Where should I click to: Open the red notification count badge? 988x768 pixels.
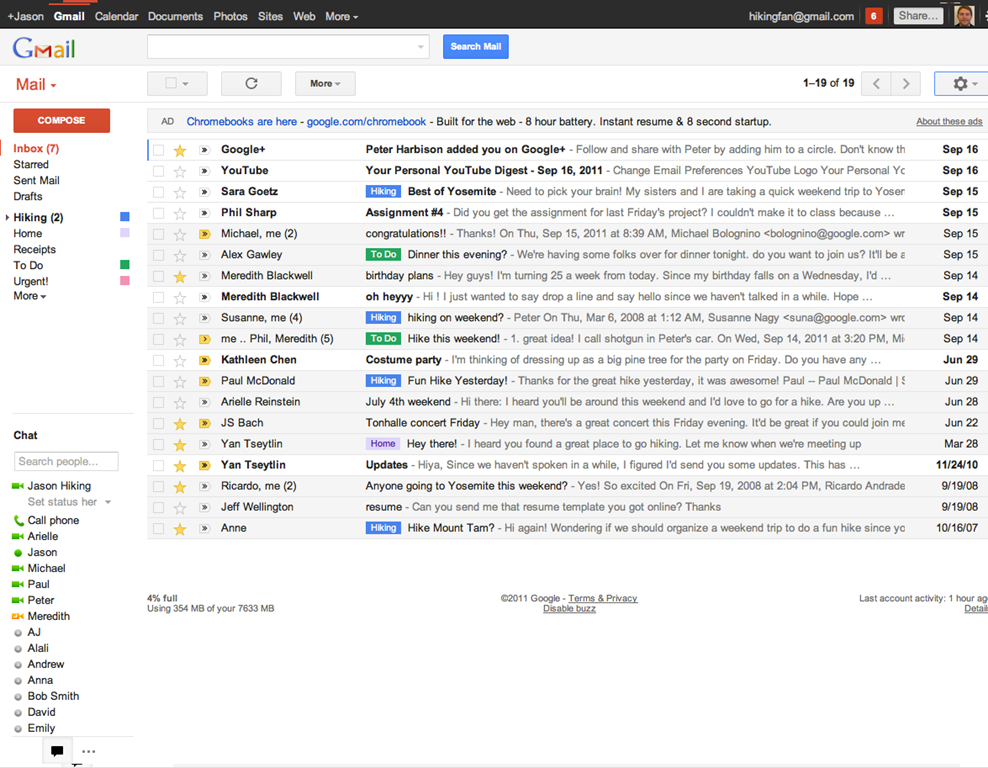tap(874, 16)
